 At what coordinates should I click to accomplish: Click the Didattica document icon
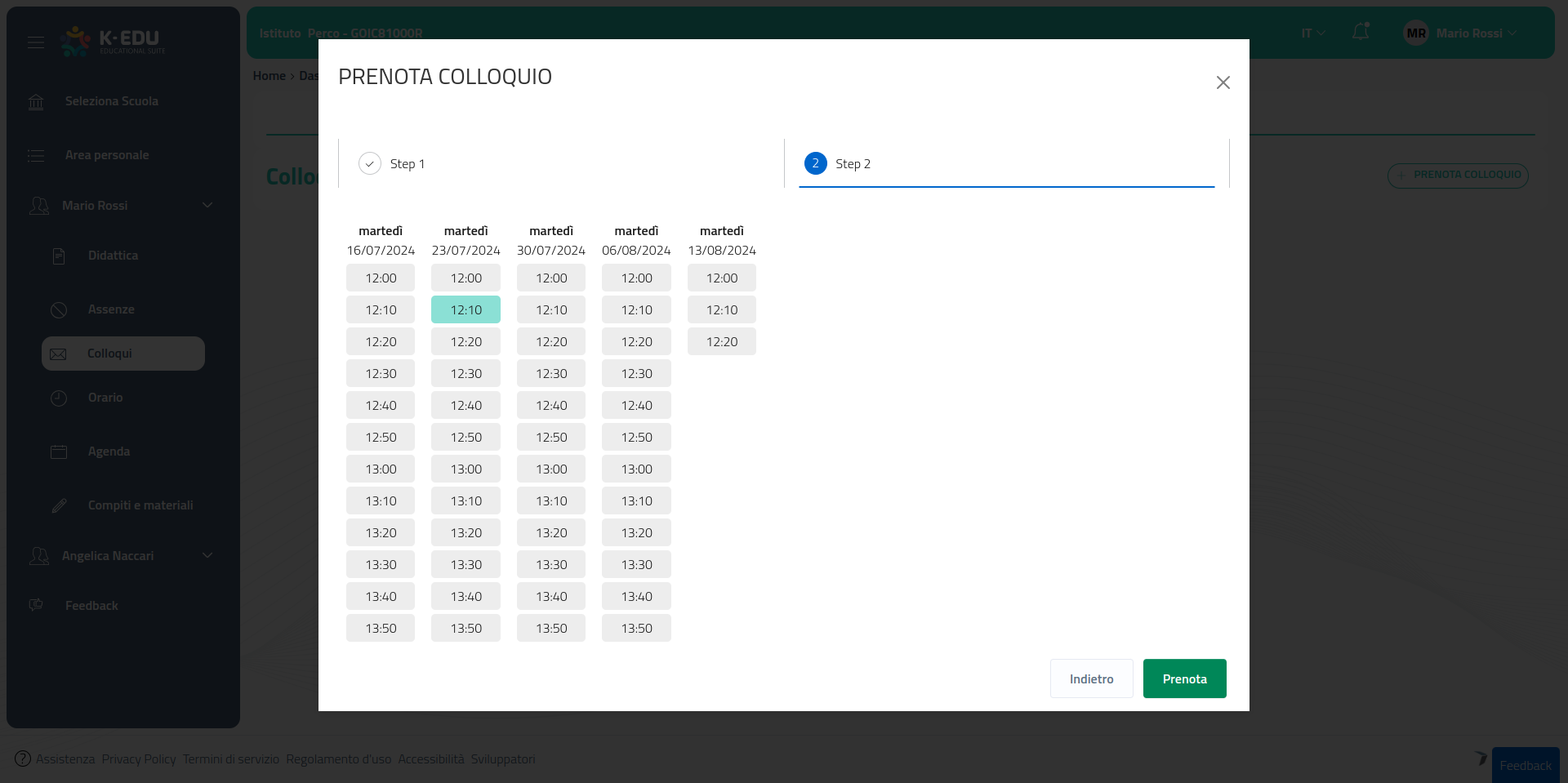point(59,256)
